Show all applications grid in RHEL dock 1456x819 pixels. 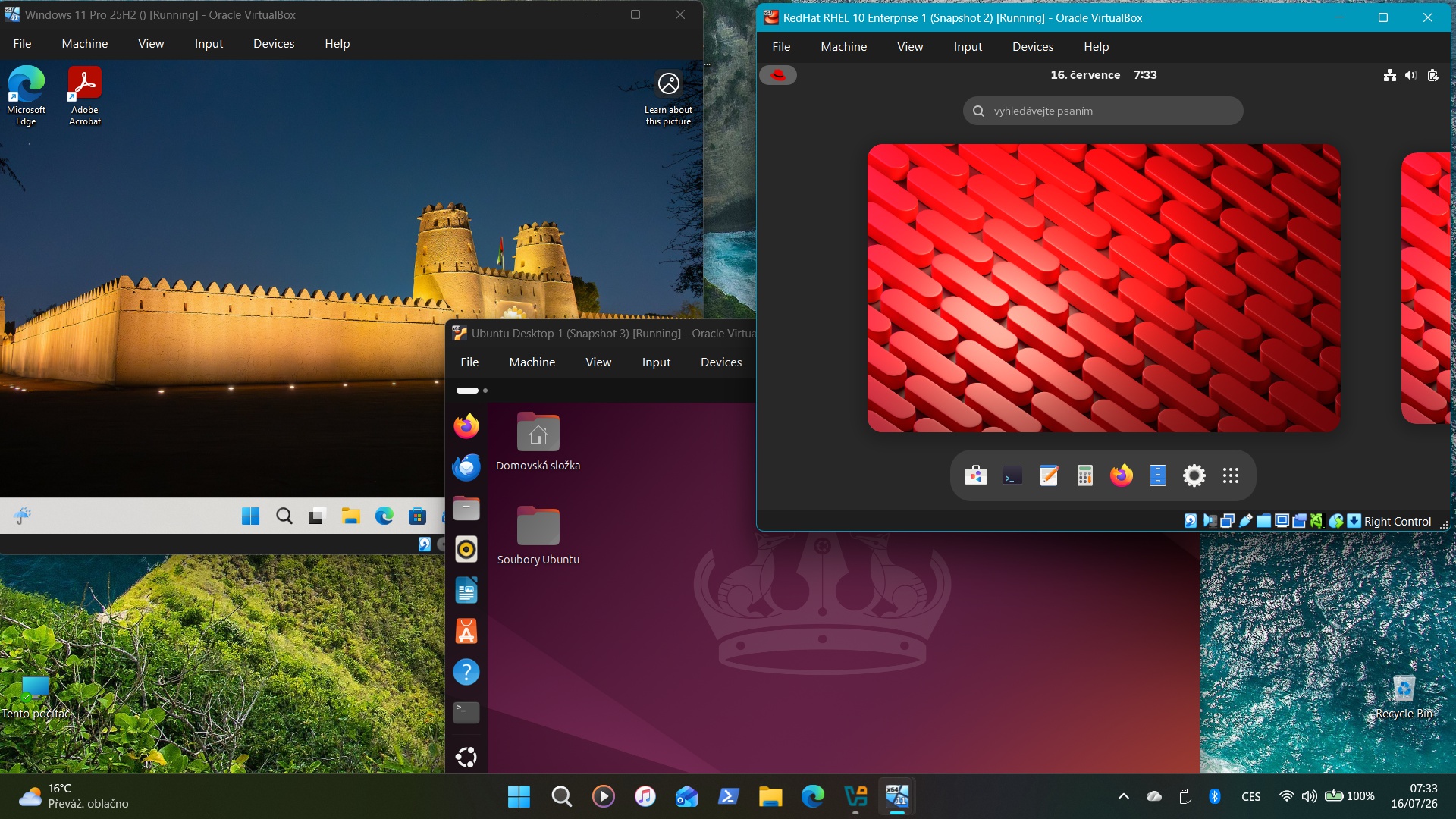coord(1231,475)
